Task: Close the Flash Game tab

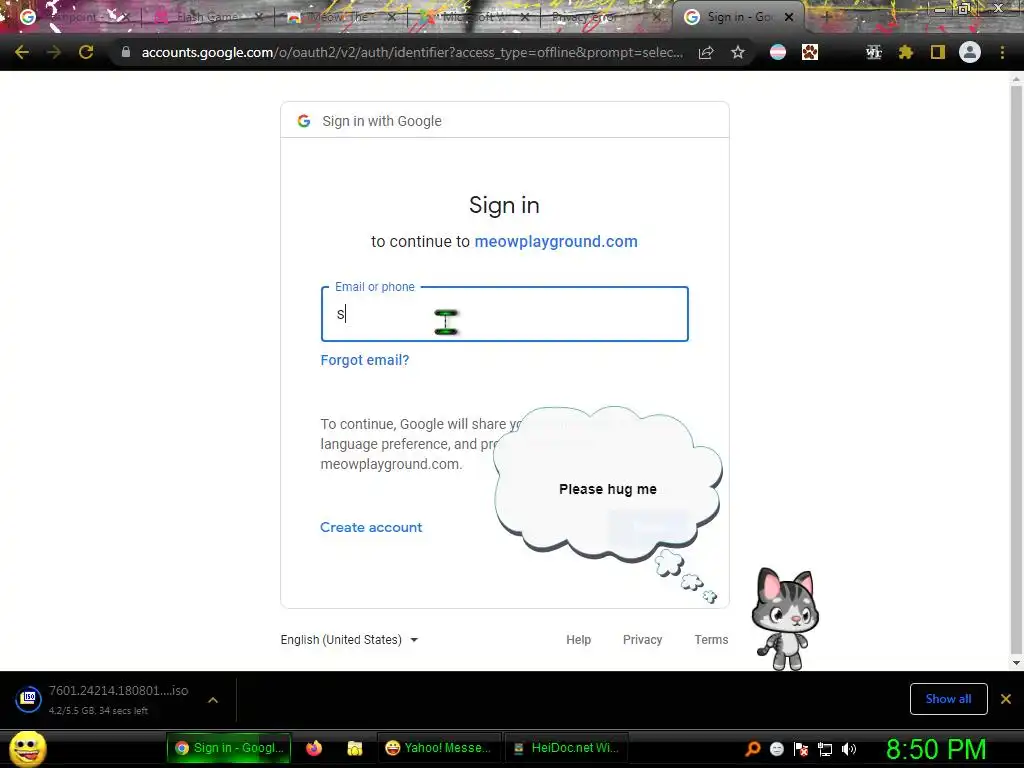Action: tap(259, 17)
